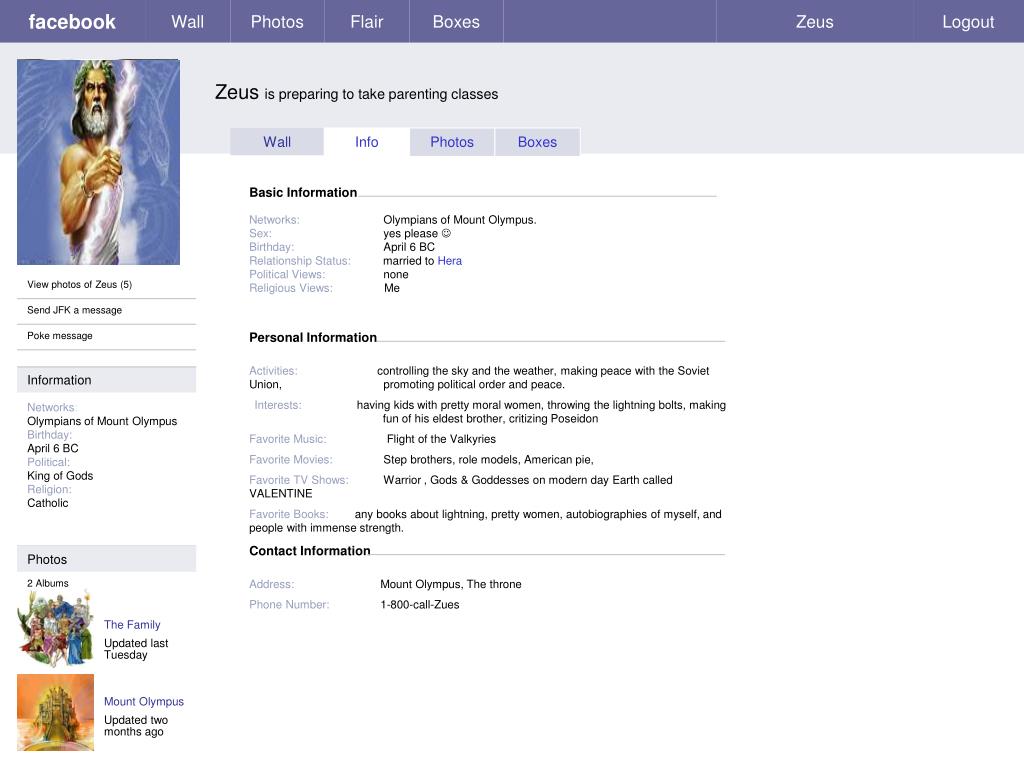The height and width of the screenshot is (768, 1024).
Task: Switch to the Boxes profile tab
Action: (537, 142)
